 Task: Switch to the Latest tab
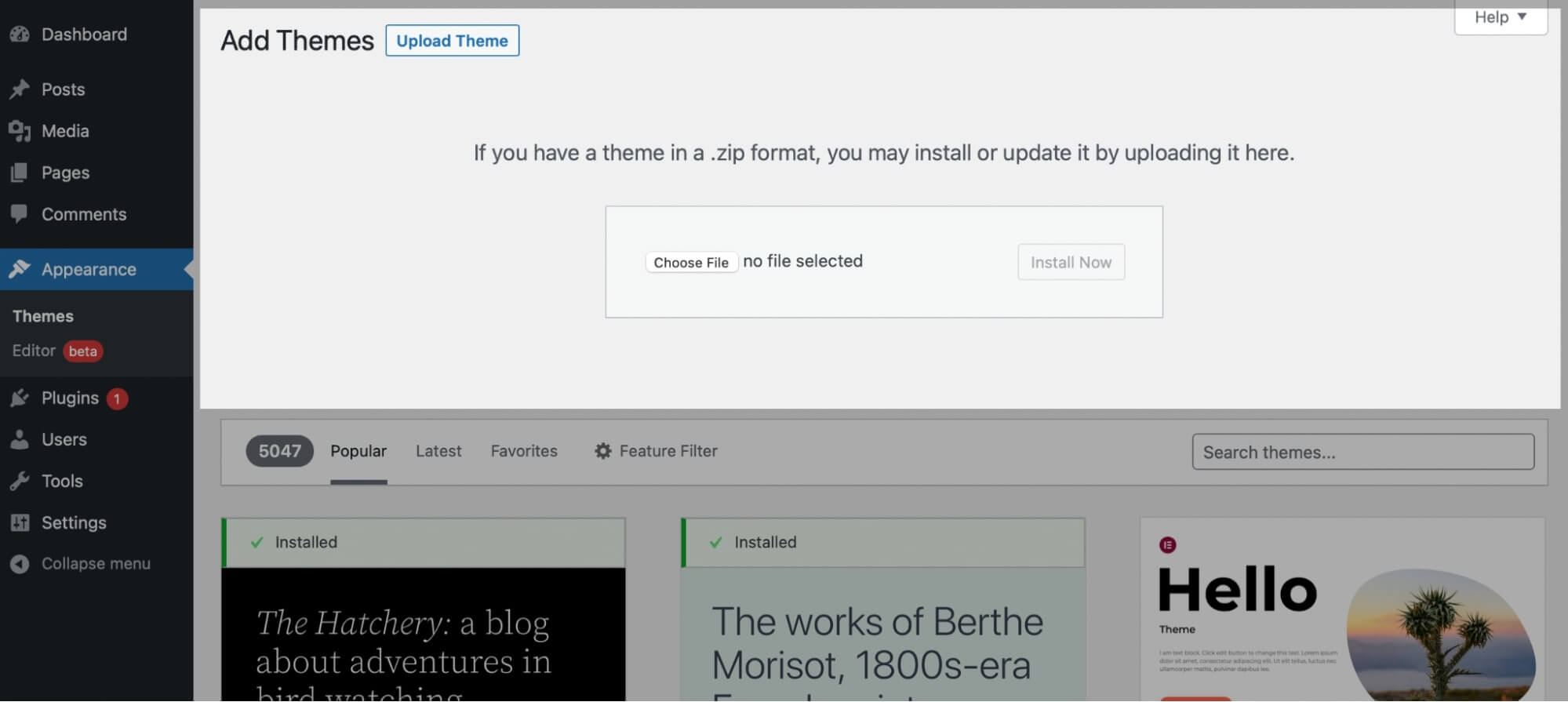tap(438, 451)
